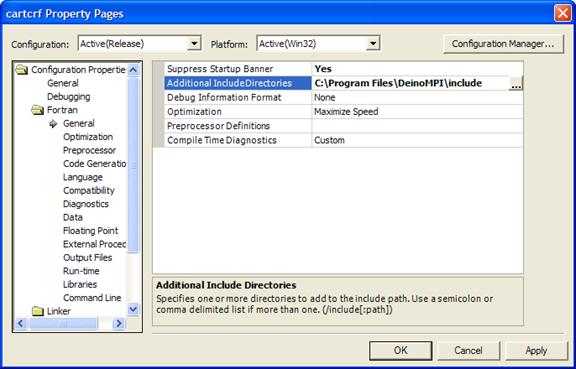
Task: Open the Diagnostics page
Action: tap(86, 204)
